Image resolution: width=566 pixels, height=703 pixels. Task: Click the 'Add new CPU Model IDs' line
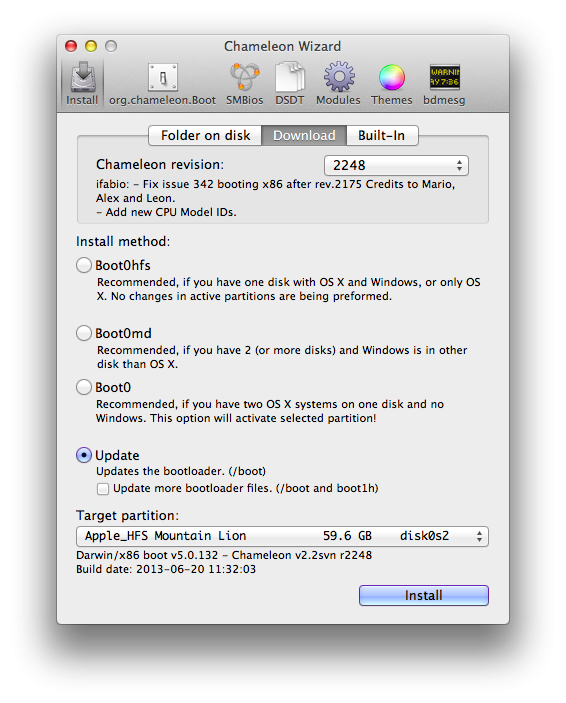pos(166,212)
